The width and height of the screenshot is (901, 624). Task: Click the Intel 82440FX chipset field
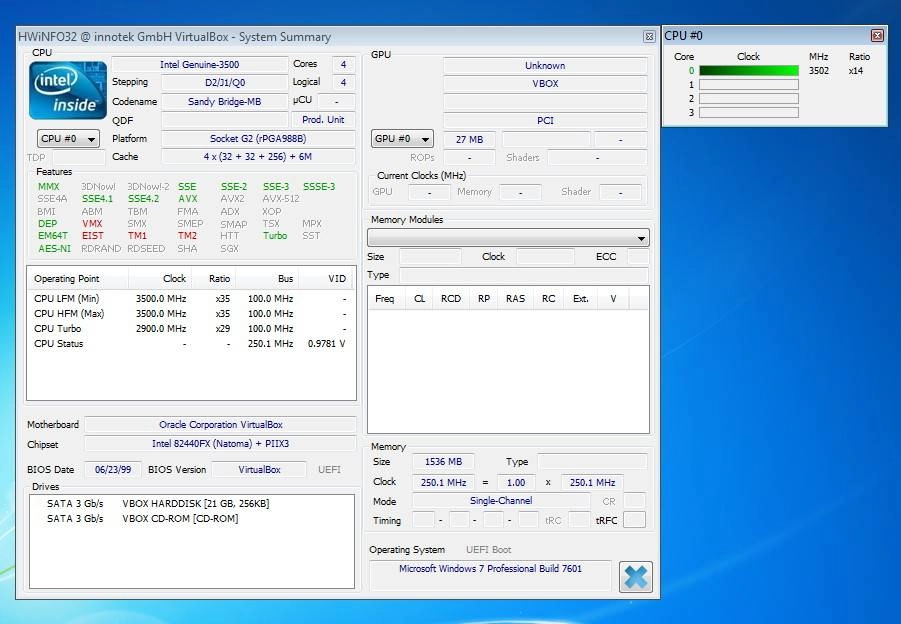[221, 444]
